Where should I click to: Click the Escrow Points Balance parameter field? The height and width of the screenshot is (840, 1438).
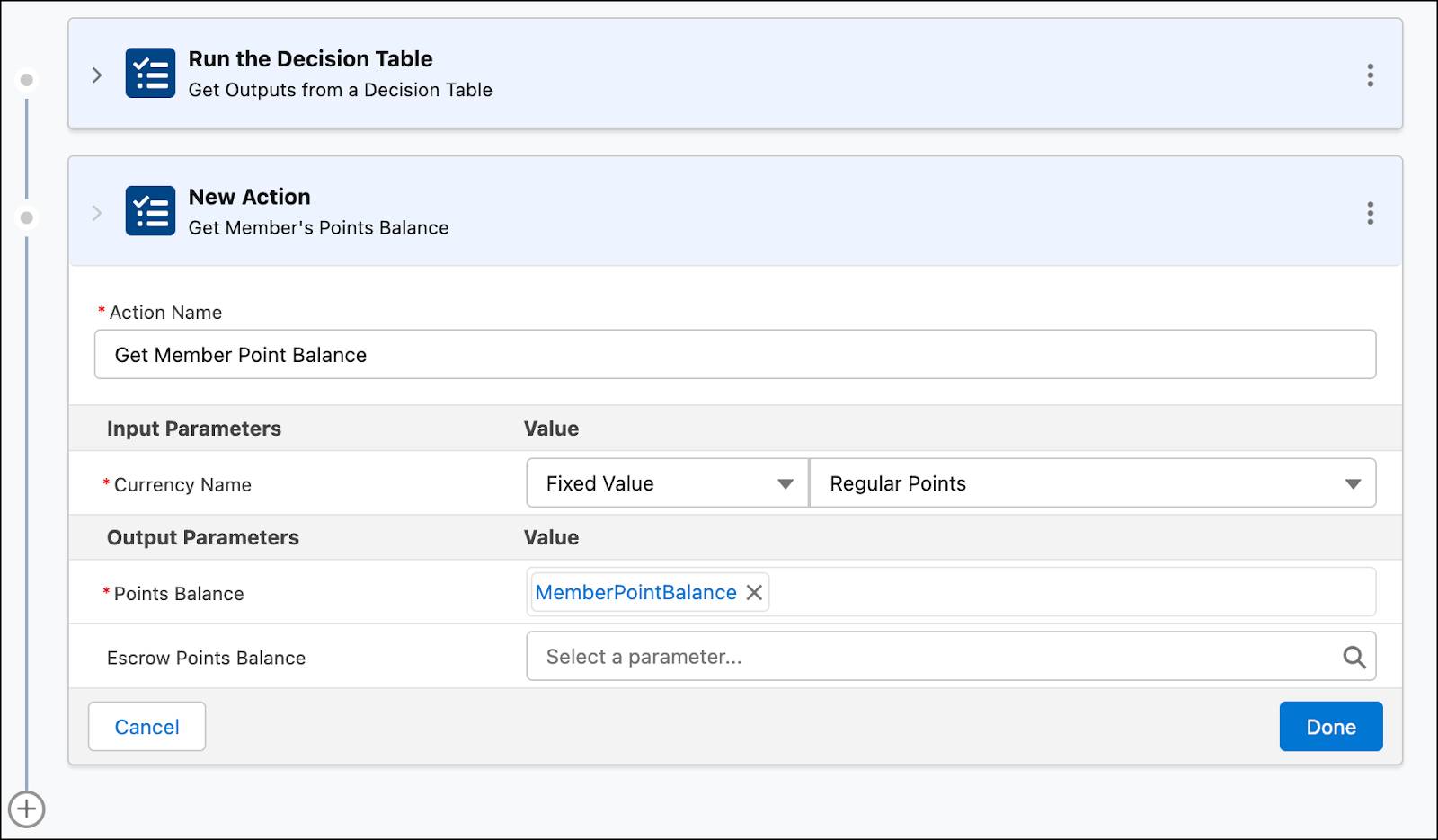tap(951, 657)
